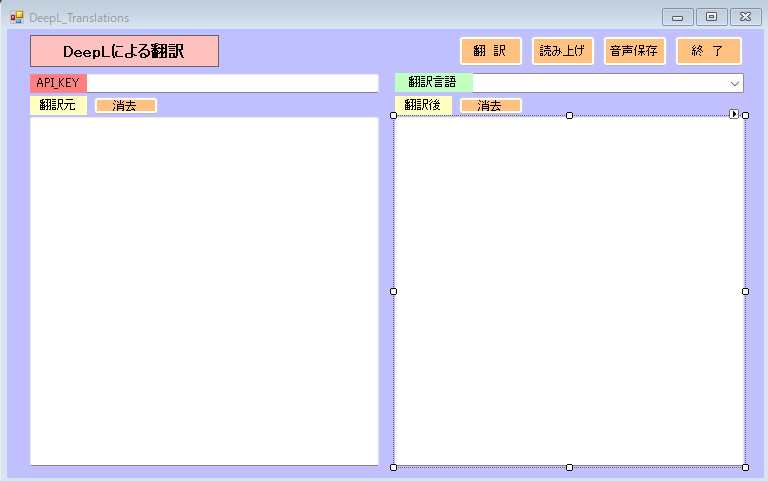Image resolution: width=768 pixels, height=481 pixels.
Task: Click the top-center resize handle of selected textbox
Action: pos(569,116)
